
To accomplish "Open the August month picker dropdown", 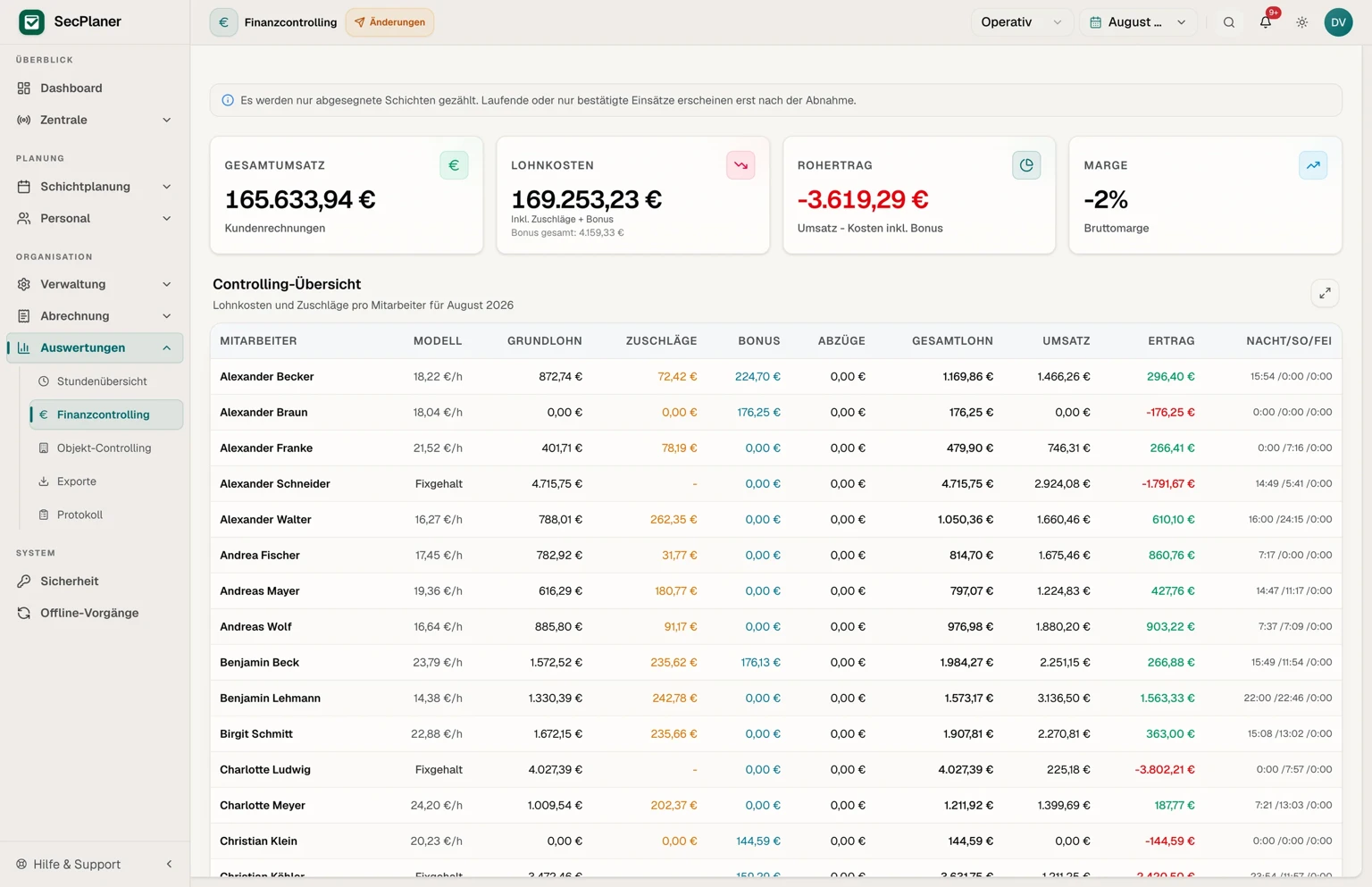I will tap(1139, 22).
